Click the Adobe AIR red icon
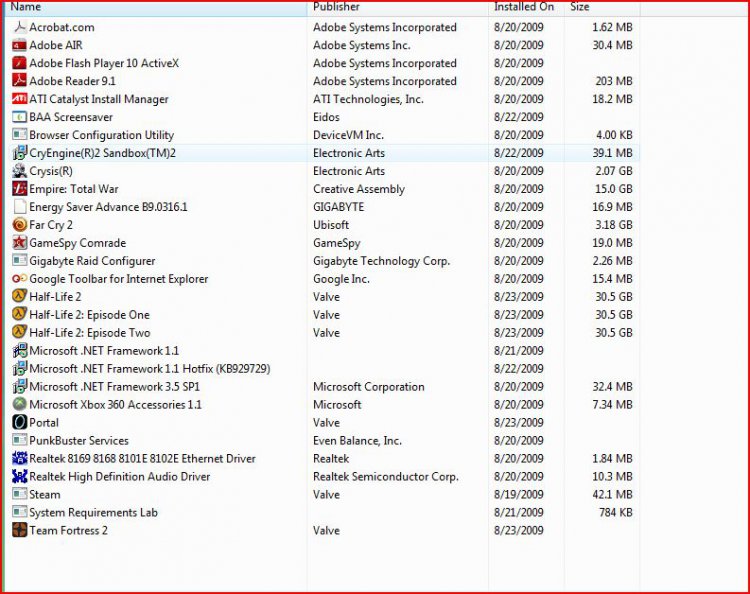The image size is (750, 594). click(x=20, y=45)
